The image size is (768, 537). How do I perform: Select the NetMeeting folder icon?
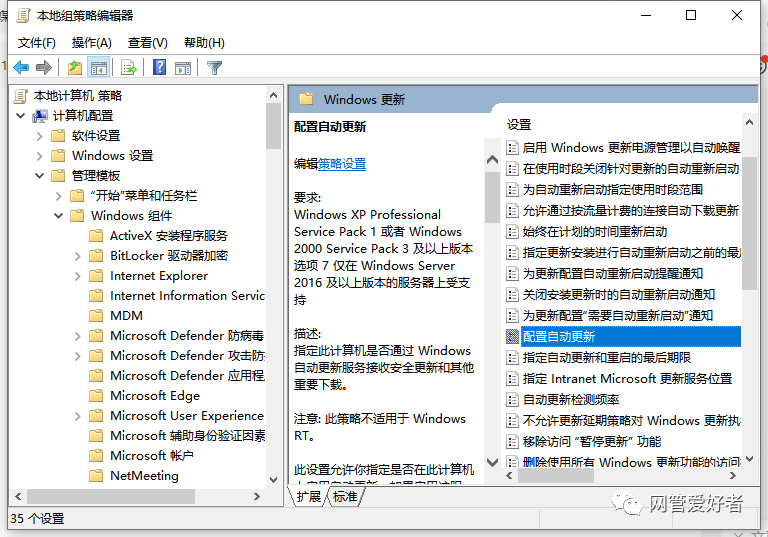pyautogui.click(x=96, y=475)
